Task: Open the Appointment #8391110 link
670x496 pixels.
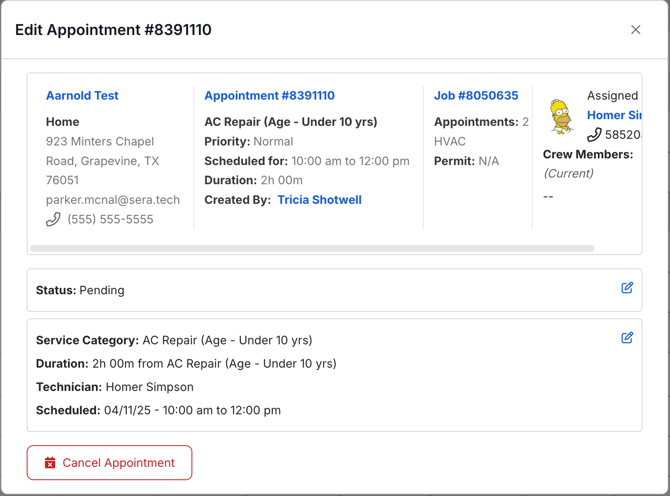Action: 269,96
